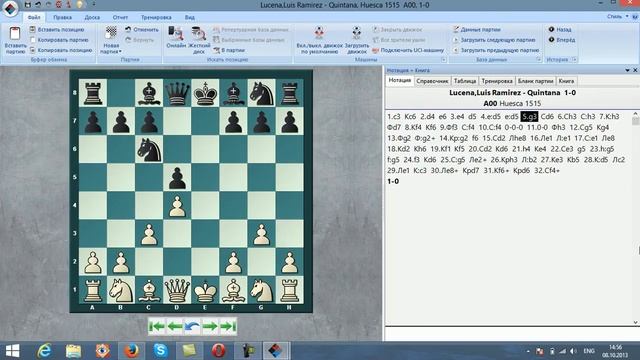The image size is (640, 360).
Task: Open the Доска ribbon tab
Action: (x=92, y=17)
